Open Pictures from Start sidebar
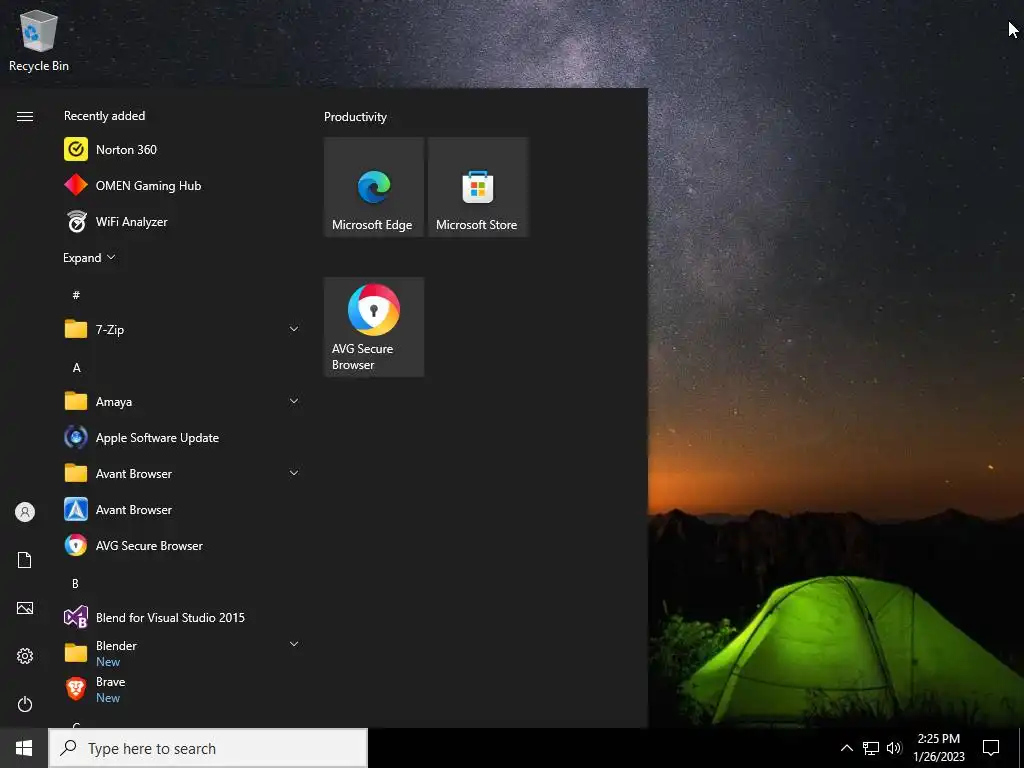The image size is (1024, 768). [25, 608]
